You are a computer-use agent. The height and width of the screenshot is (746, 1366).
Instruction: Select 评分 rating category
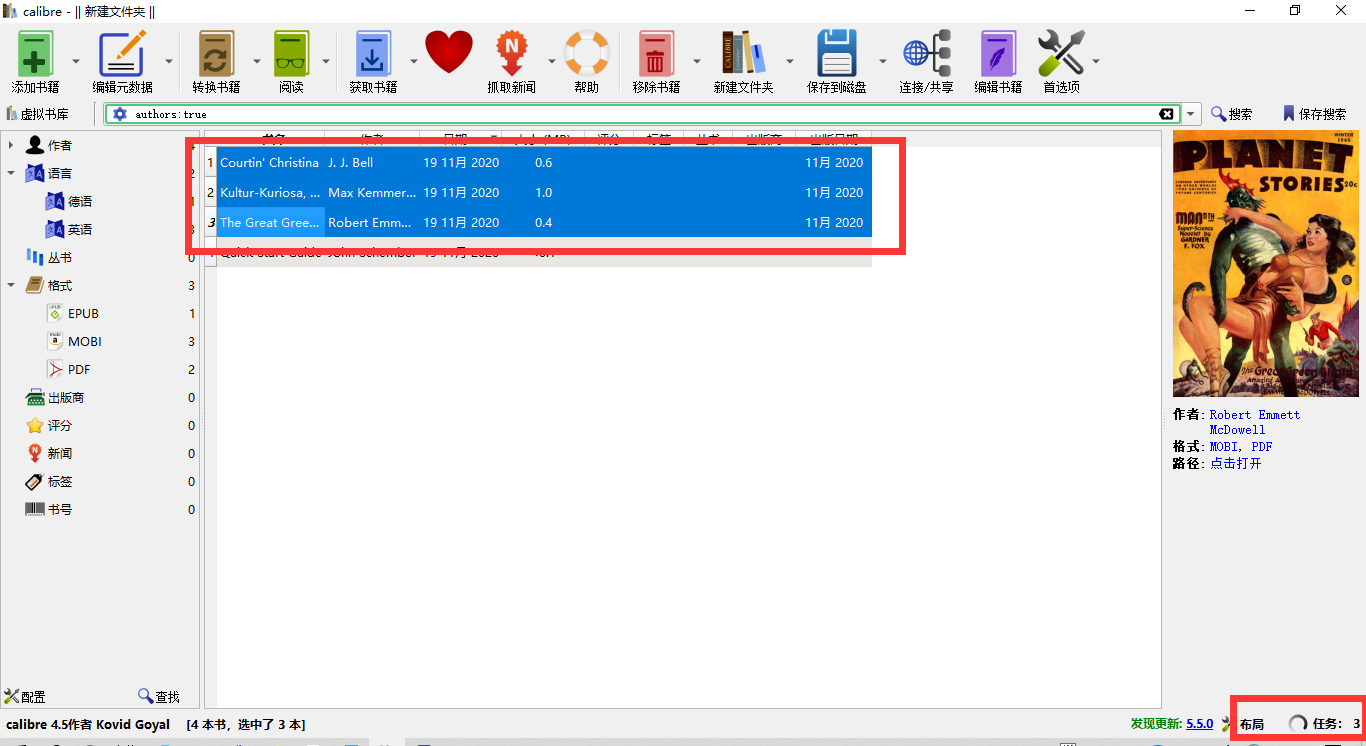(x=60, y=426)
